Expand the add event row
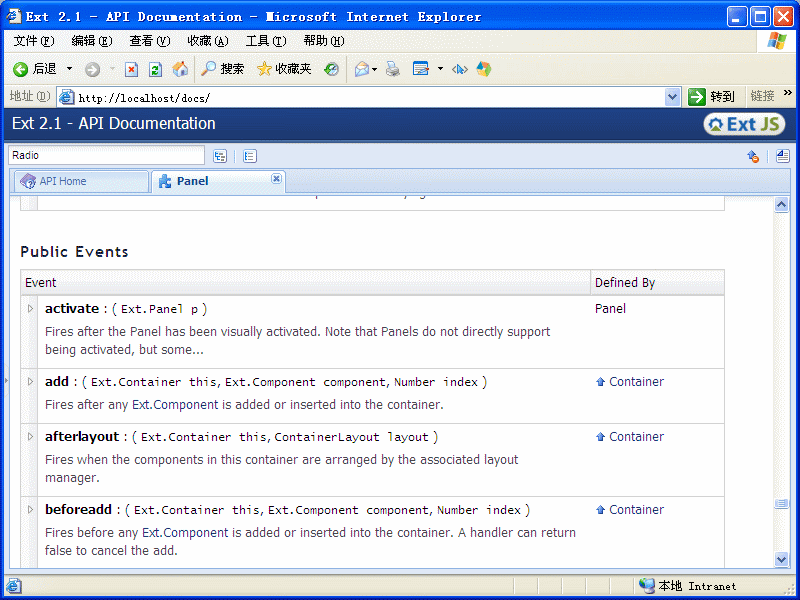This screenshot has width=800, height=600. (x=30, y=382)
